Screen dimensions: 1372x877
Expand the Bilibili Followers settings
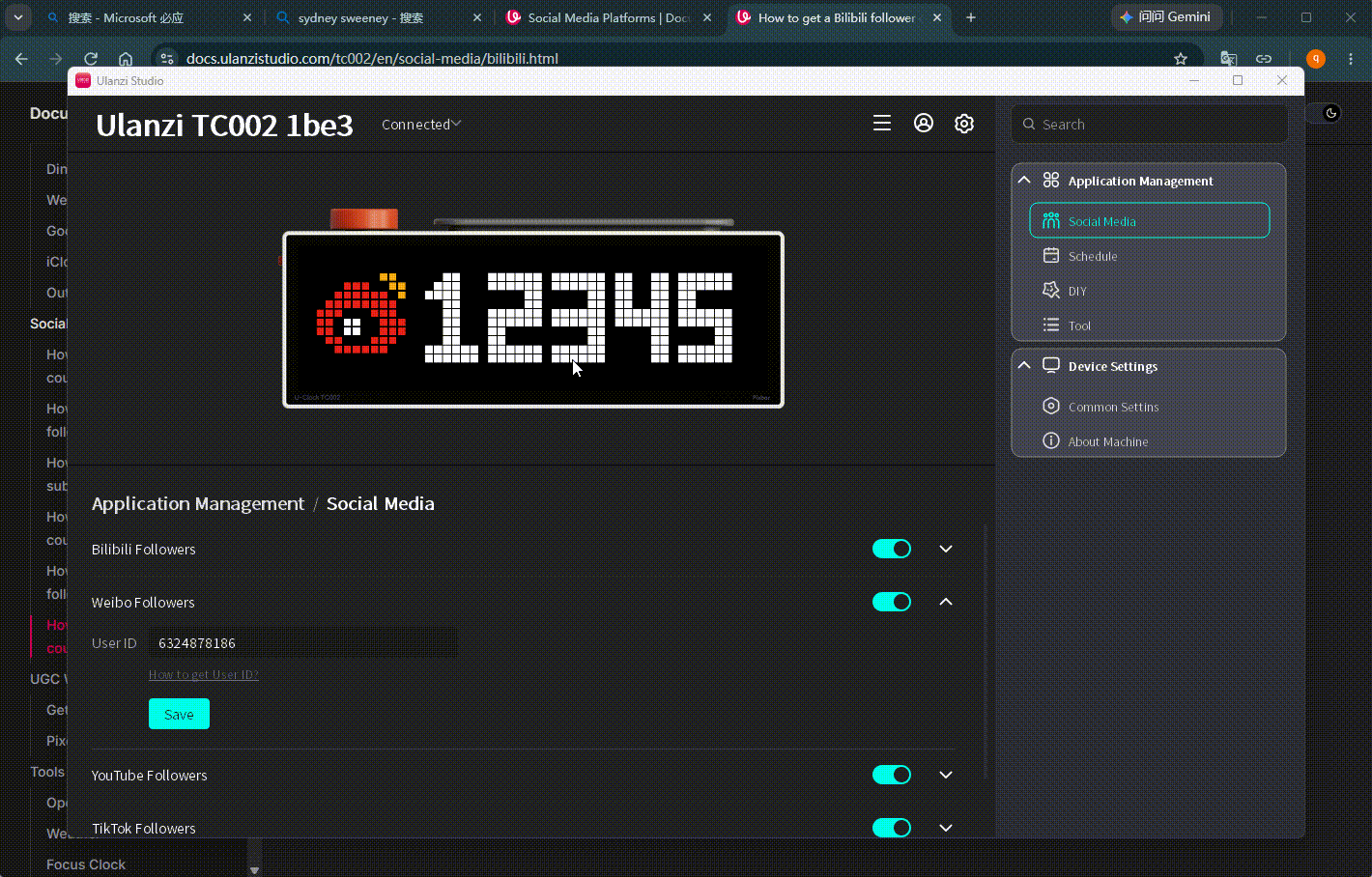coord(946,549)
